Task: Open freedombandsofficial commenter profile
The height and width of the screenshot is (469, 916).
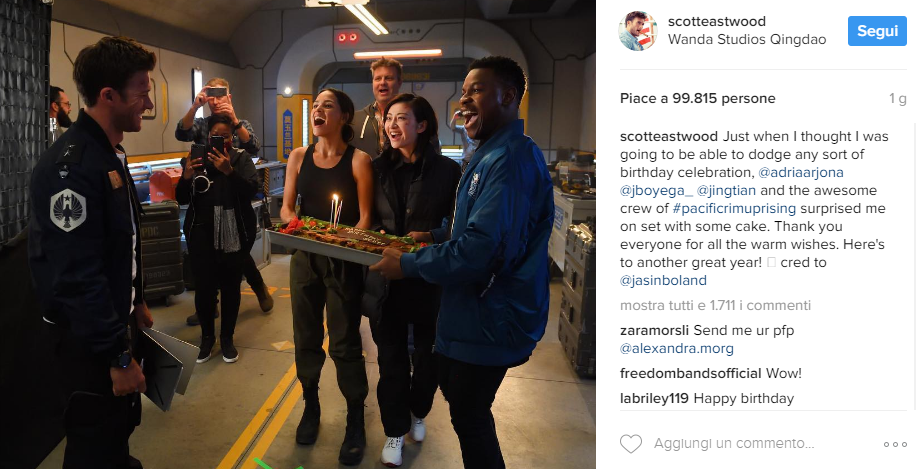Action: [691, 374]
